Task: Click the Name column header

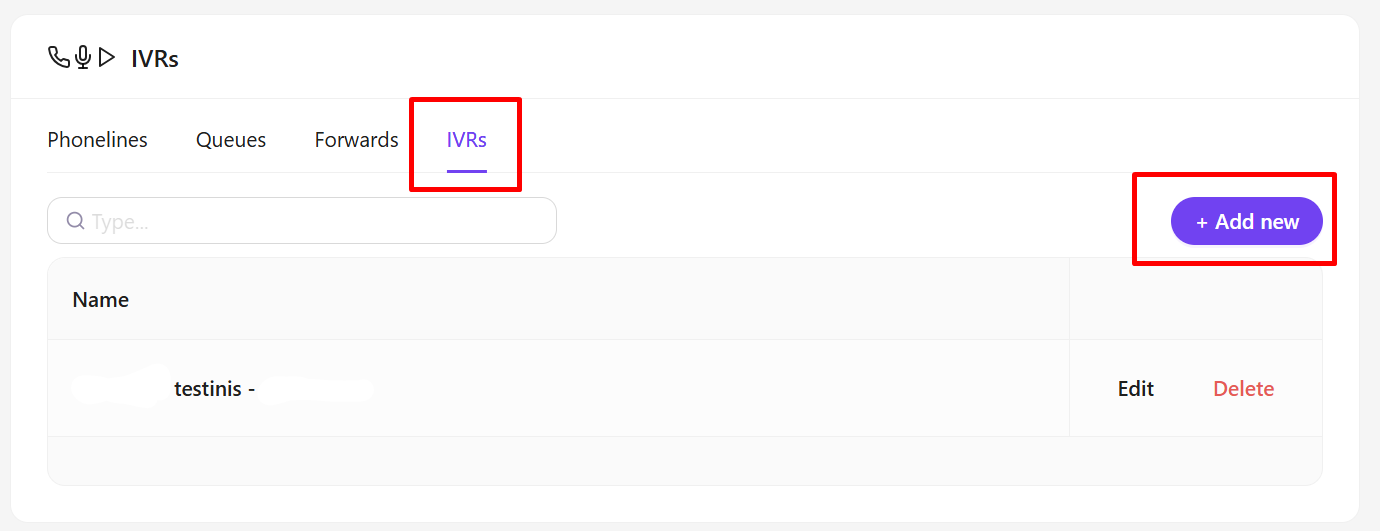Action: tap(100, 300)
